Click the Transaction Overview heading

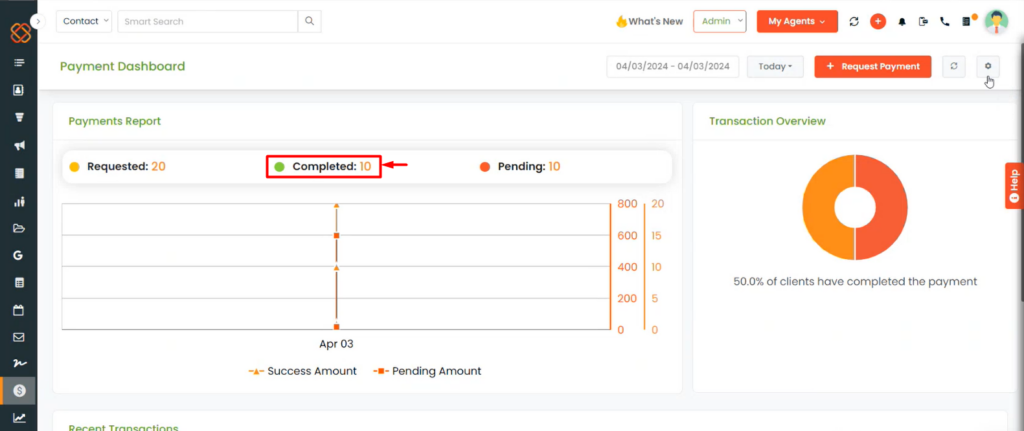[x=767, y=121]
